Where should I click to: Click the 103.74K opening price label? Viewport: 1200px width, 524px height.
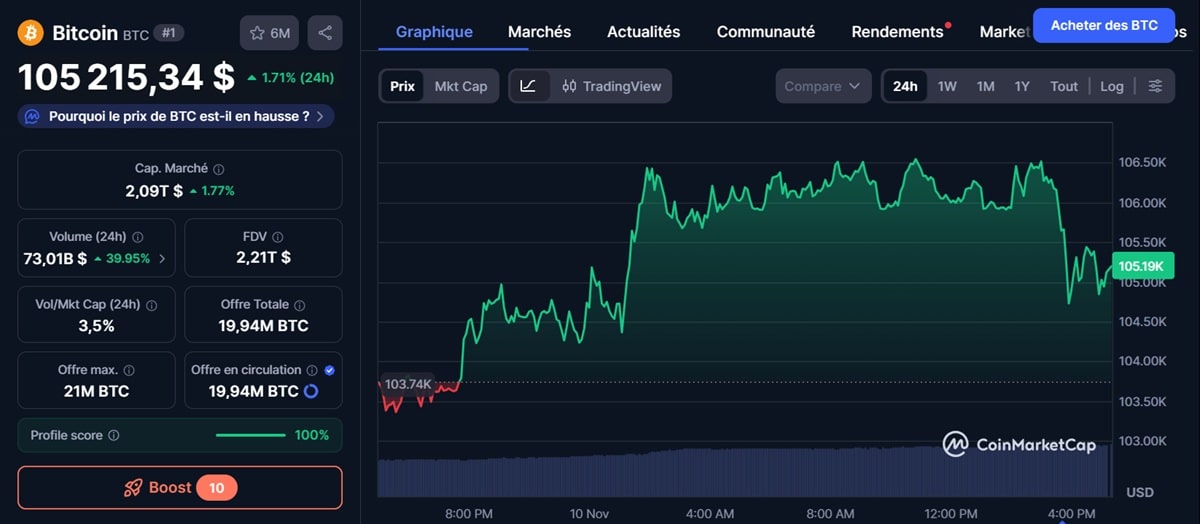click(x=407, y=384)
